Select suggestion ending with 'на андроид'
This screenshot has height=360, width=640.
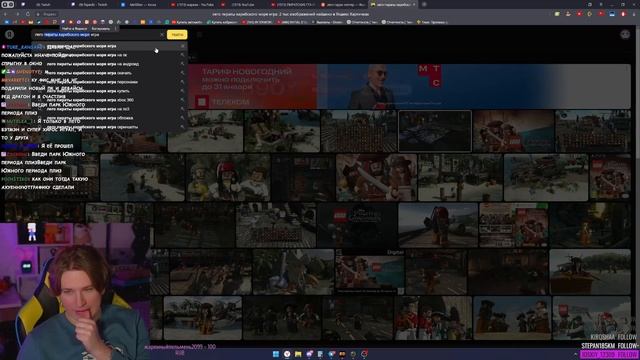[x=109, y=64]
